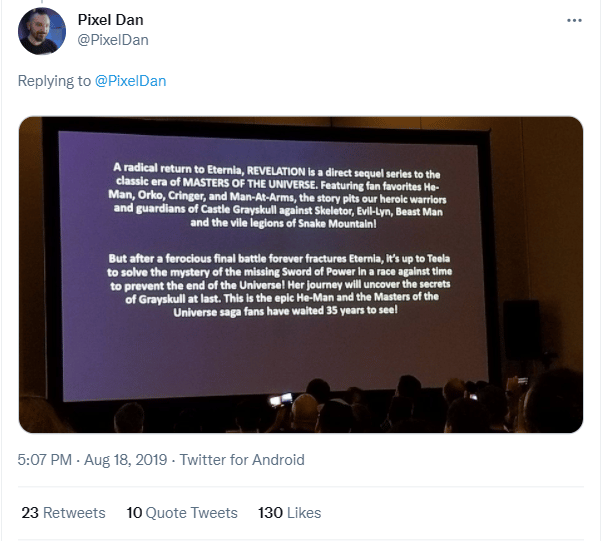Click the 5:07 PM timestamp
The height and width of the screenshot is (541, 603).
(x=45, y=459)
